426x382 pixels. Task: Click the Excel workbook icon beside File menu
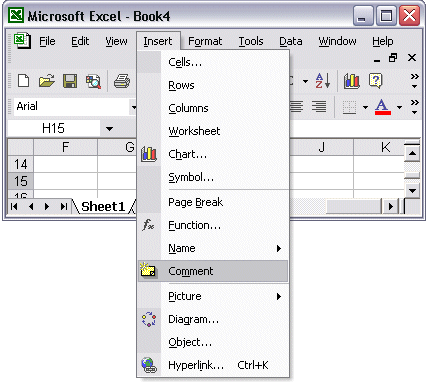point(22,41)
